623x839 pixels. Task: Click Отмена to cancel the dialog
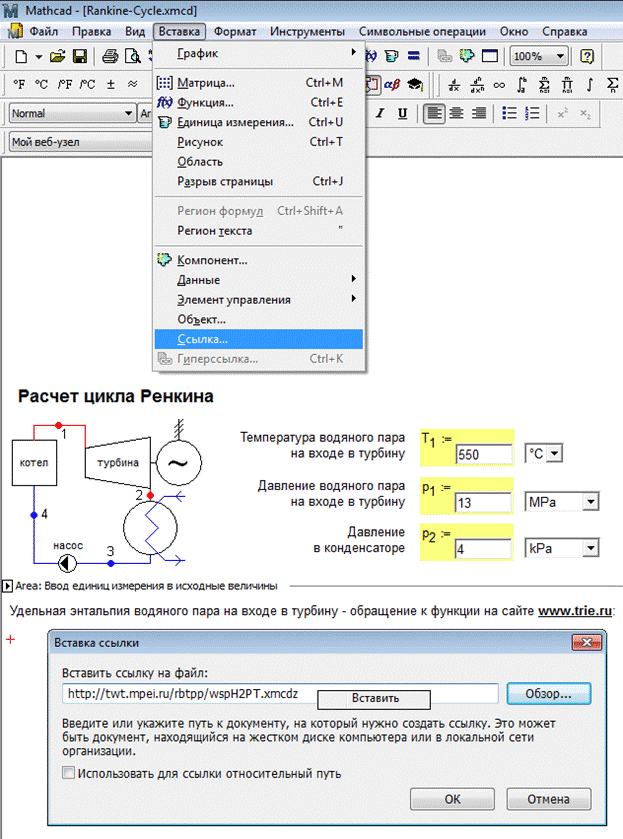click(x=549, y=799)
